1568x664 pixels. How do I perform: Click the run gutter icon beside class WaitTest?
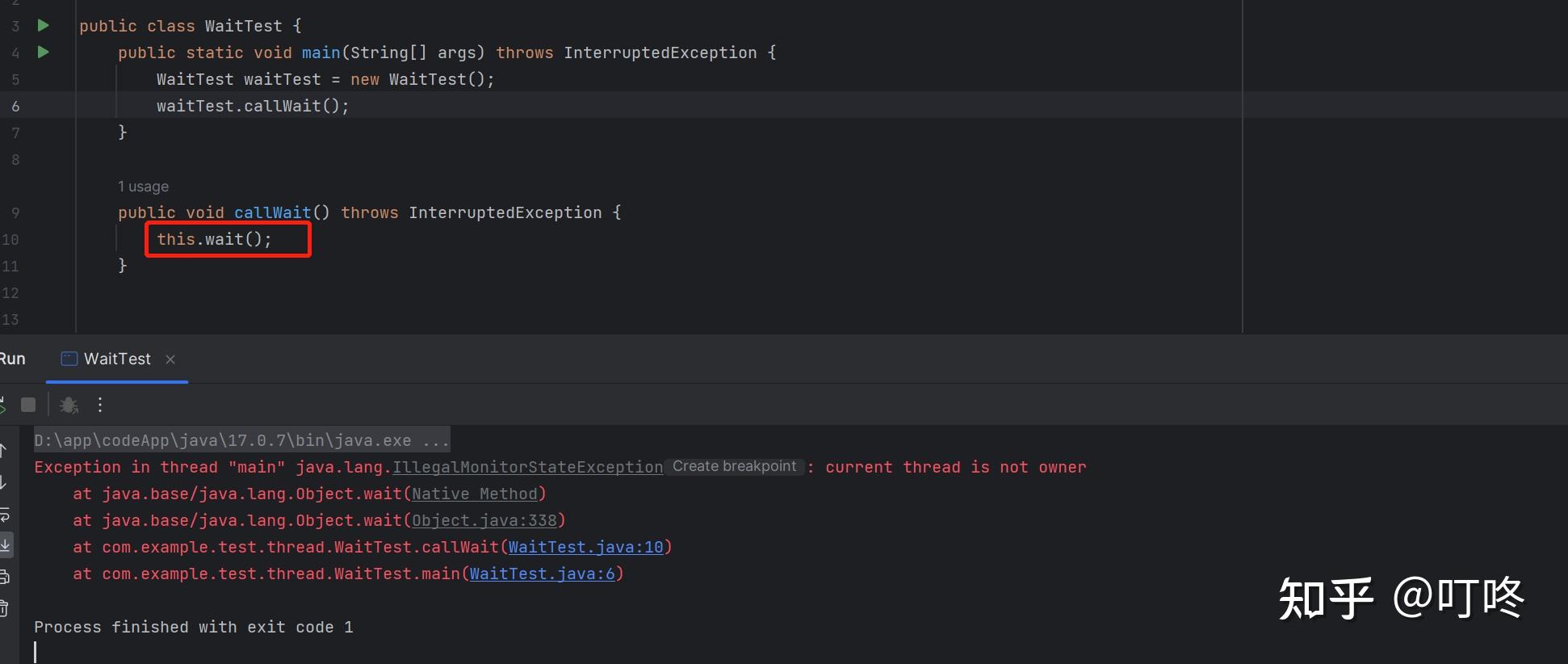[x=44, y=26]
